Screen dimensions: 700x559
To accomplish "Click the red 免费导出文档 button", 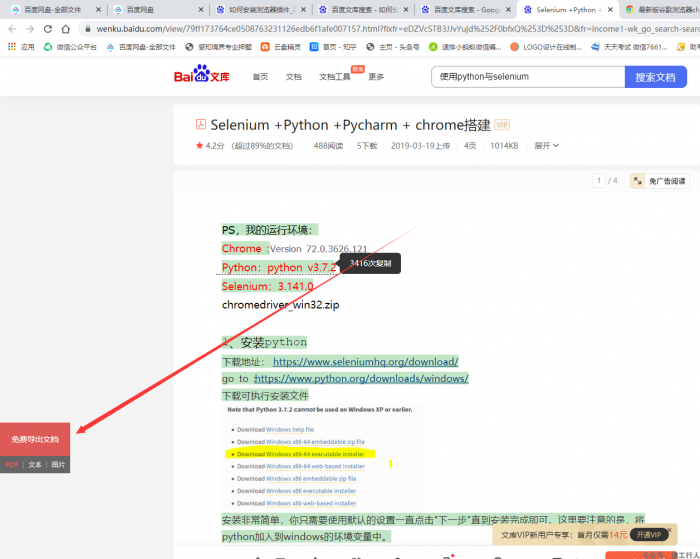I will [x=35, y=439].
